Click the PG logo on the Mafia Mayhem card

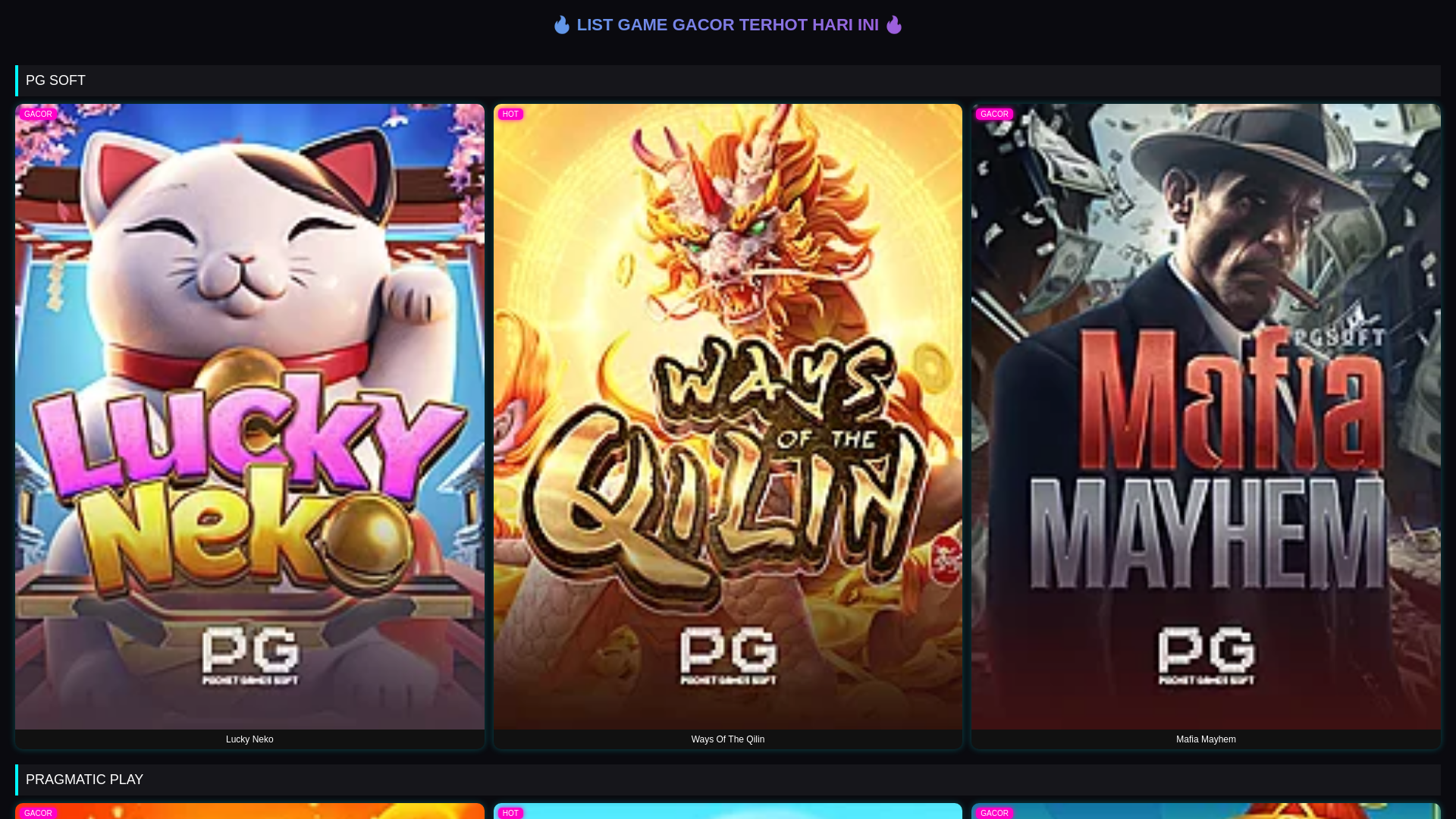[1206, 656]
